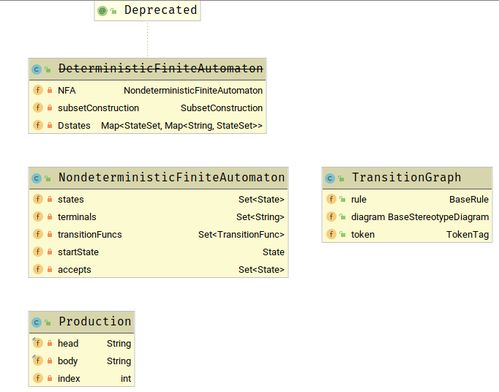Select the Dstates field row
Viewport: 499px width, 392px height.
(x=147, y=126)
